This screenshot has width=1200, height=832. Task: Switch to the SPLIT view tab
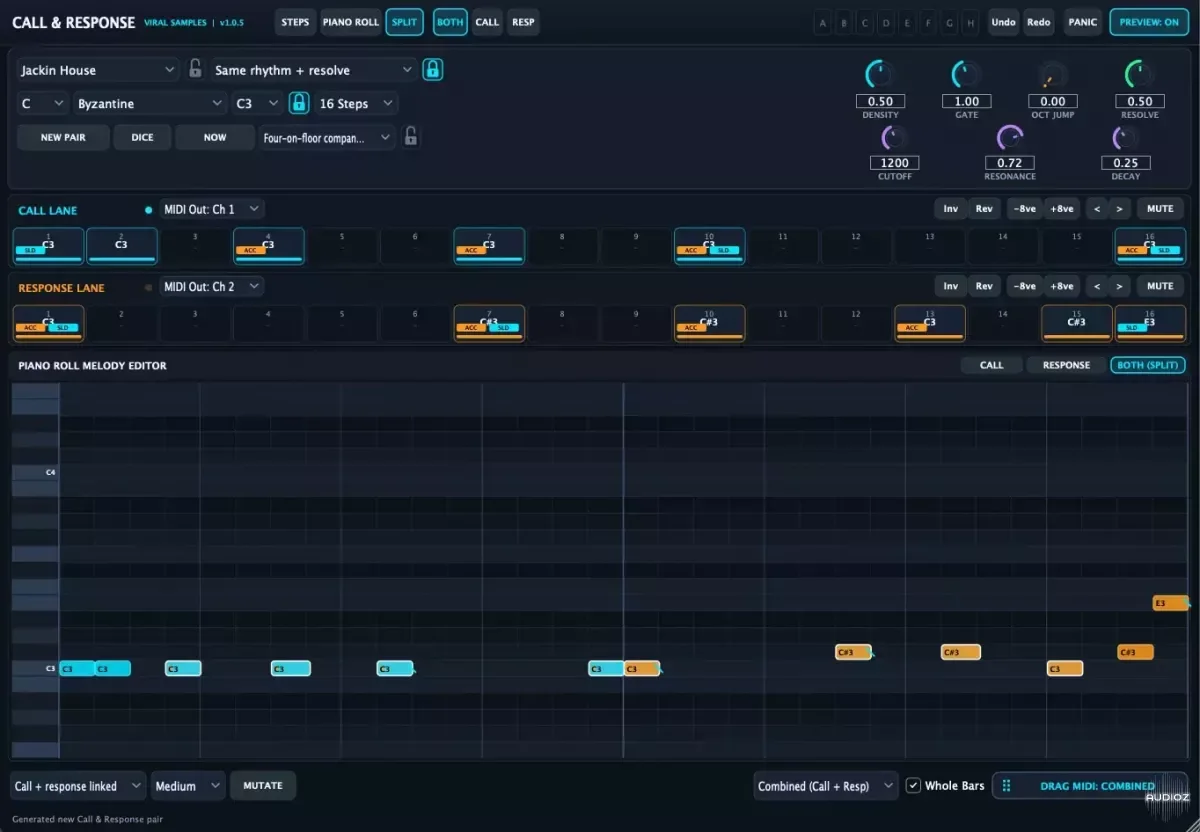tap(405, 22)
